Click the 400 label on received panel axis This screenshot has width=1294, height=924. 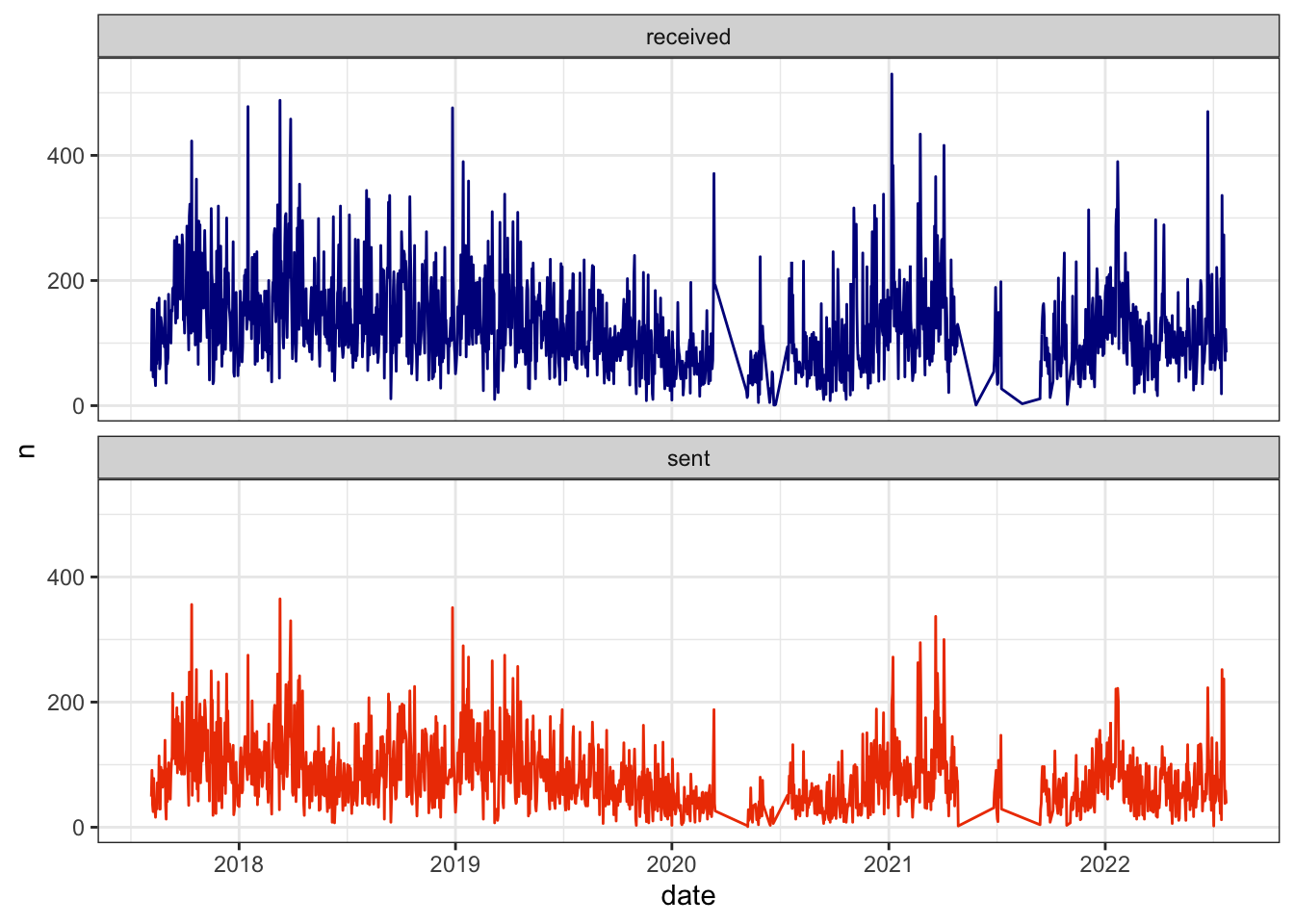66,156
